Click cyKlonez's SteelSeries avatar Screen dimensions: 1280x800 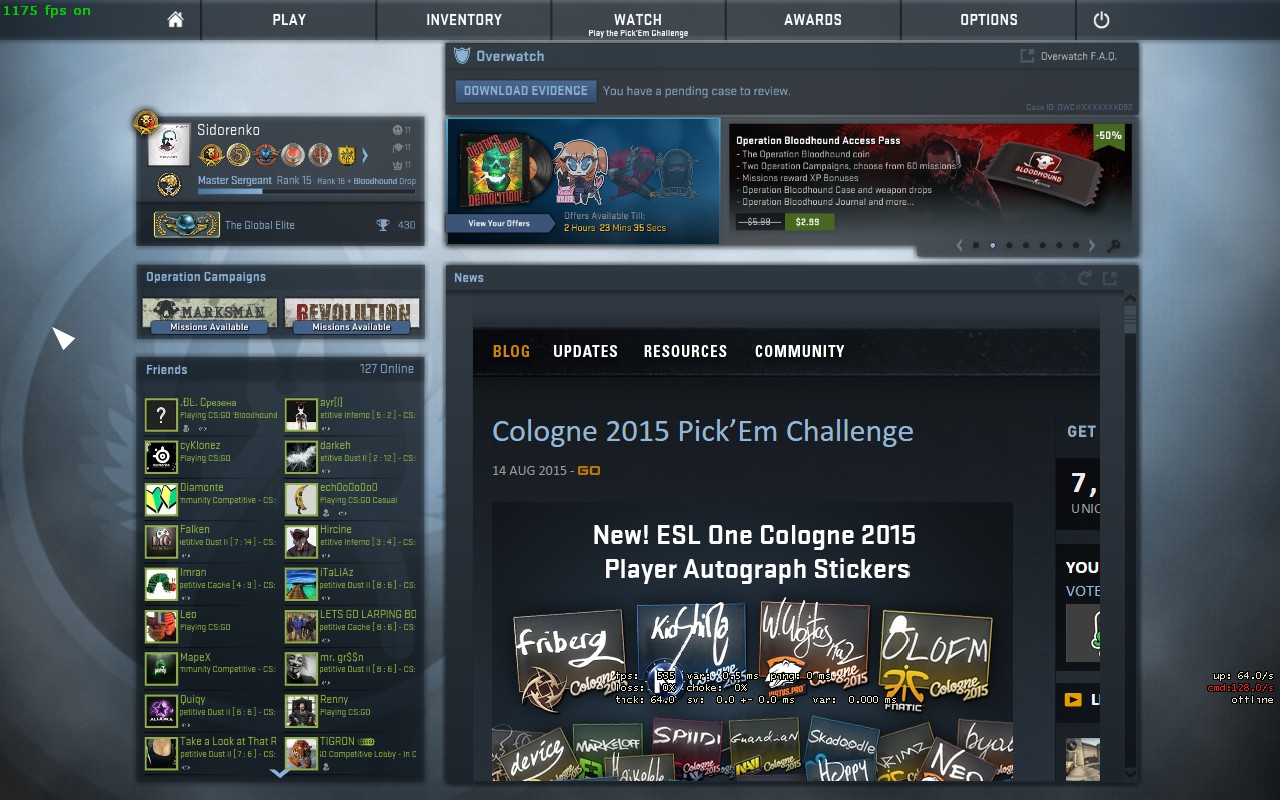click(x=161, y=457)
